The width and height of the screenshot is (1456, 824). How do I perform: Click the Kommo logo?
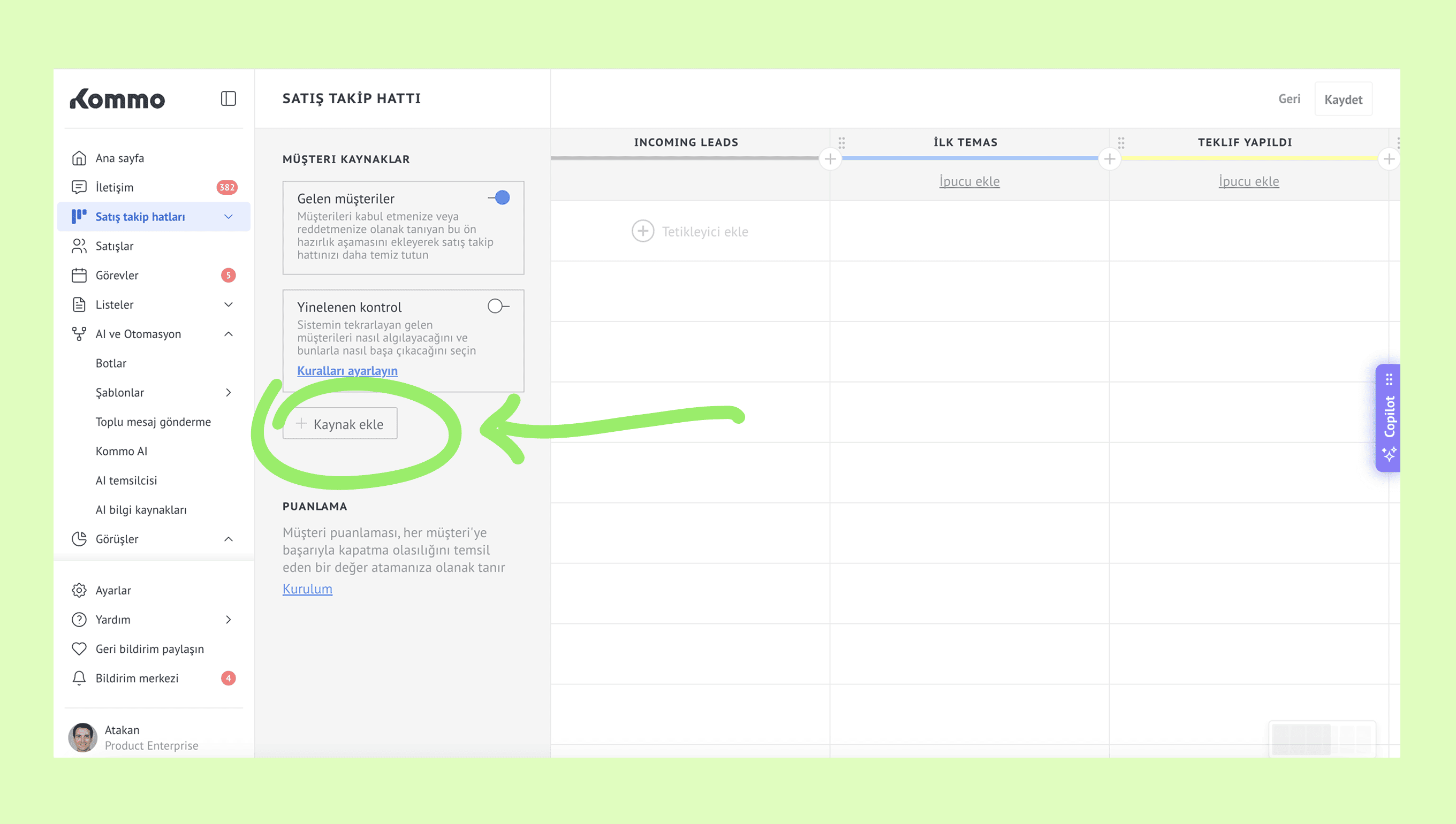(x=117, y=99)
